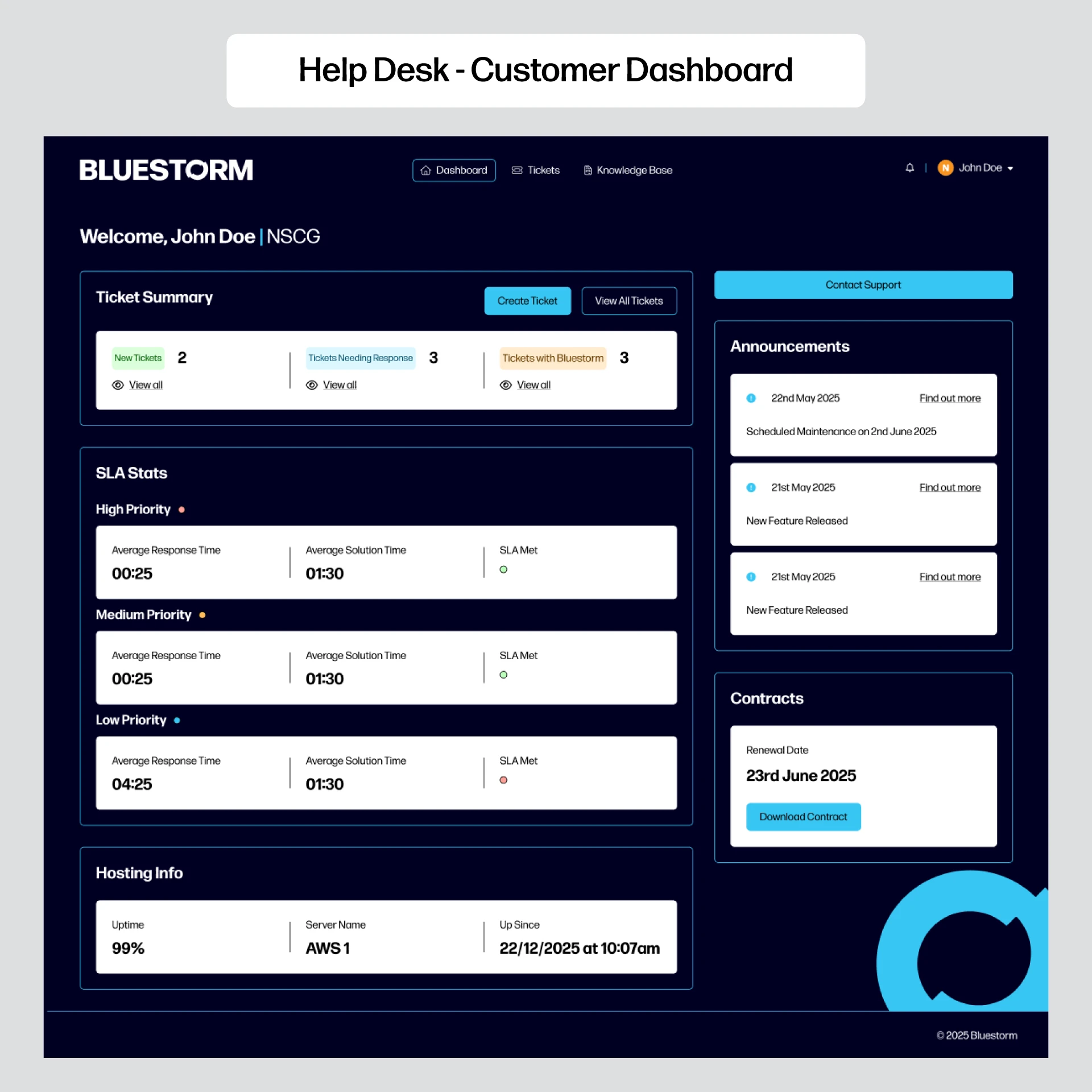
Task: Click the orange N user avatar
Action: tap(945, 168)
